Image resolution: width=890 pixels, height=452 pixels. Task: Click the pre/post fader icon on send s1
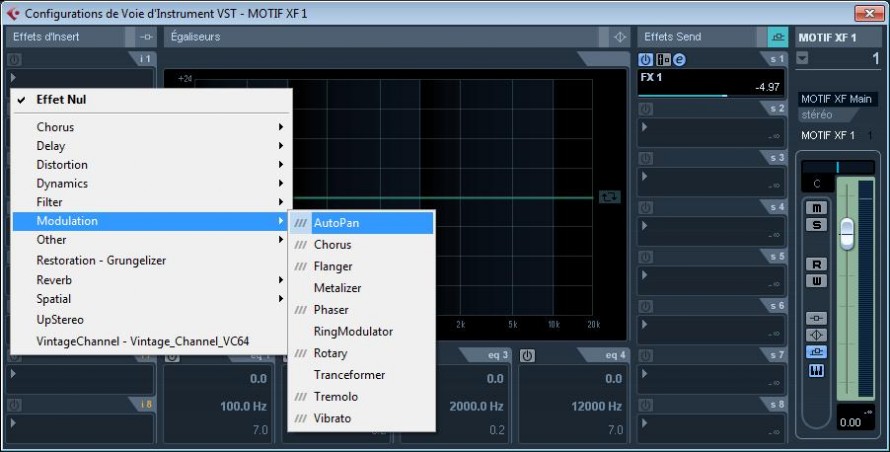[x=663, y=60]
